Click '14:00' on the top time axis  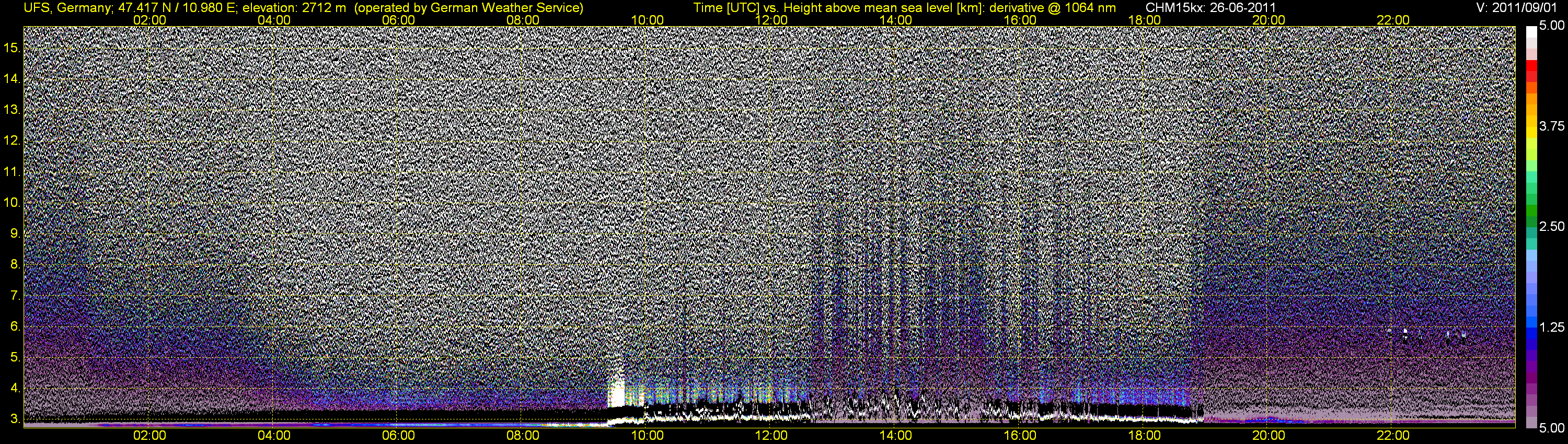(x=896, y=20)
